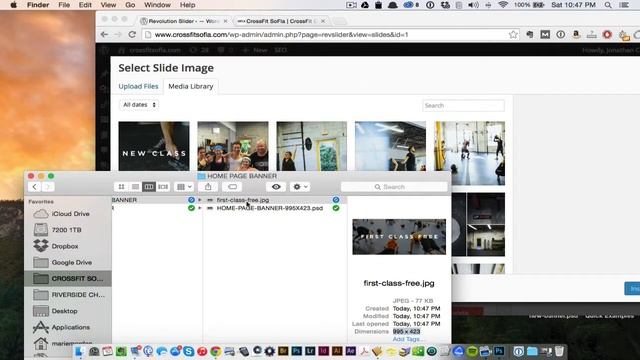Click the volume menu bar icon
This screenshot has height=360, width=640.
[x=473, y=5]
